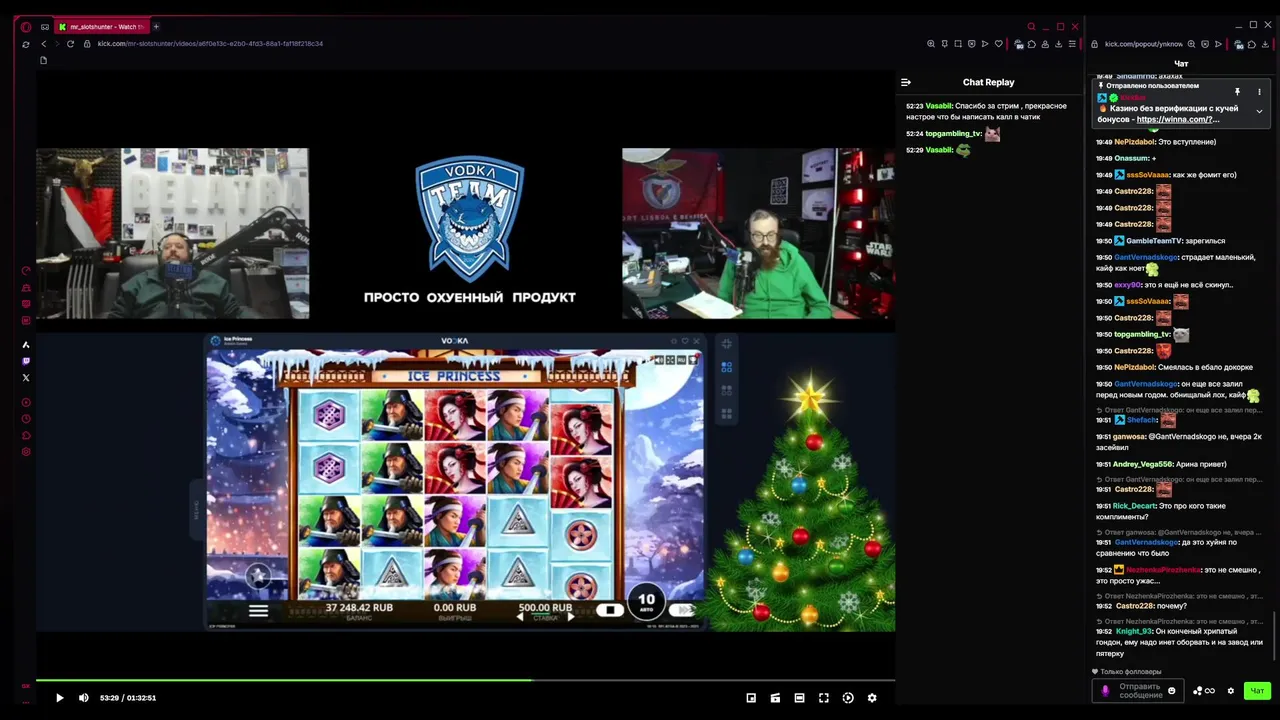Stop the slot autospin
The width and height of the screenshot is (1280, 720).
(x=610, y=610)
